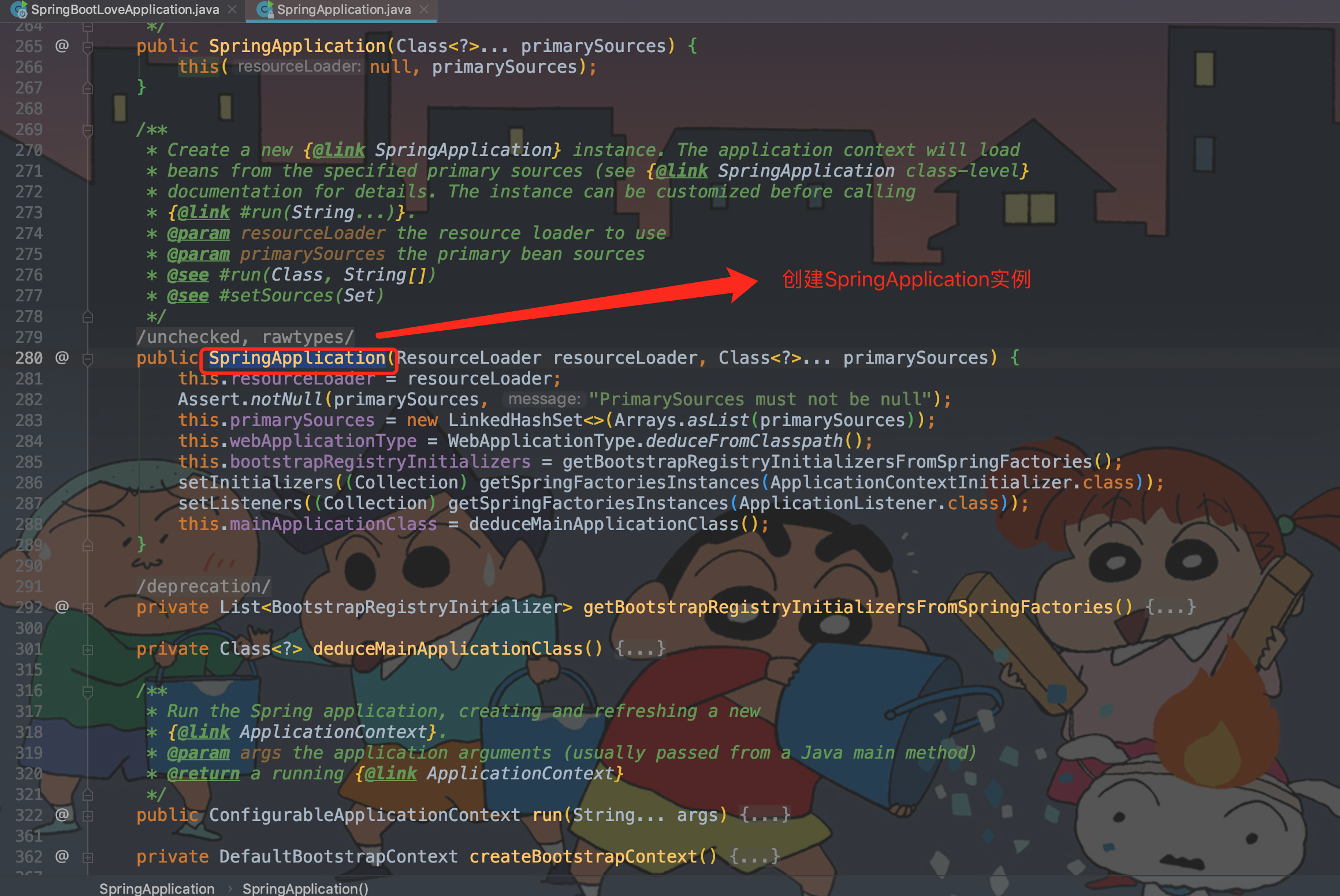Collapse the constructor fold at line 265
Screen dimensions: 1340x896
88,47
